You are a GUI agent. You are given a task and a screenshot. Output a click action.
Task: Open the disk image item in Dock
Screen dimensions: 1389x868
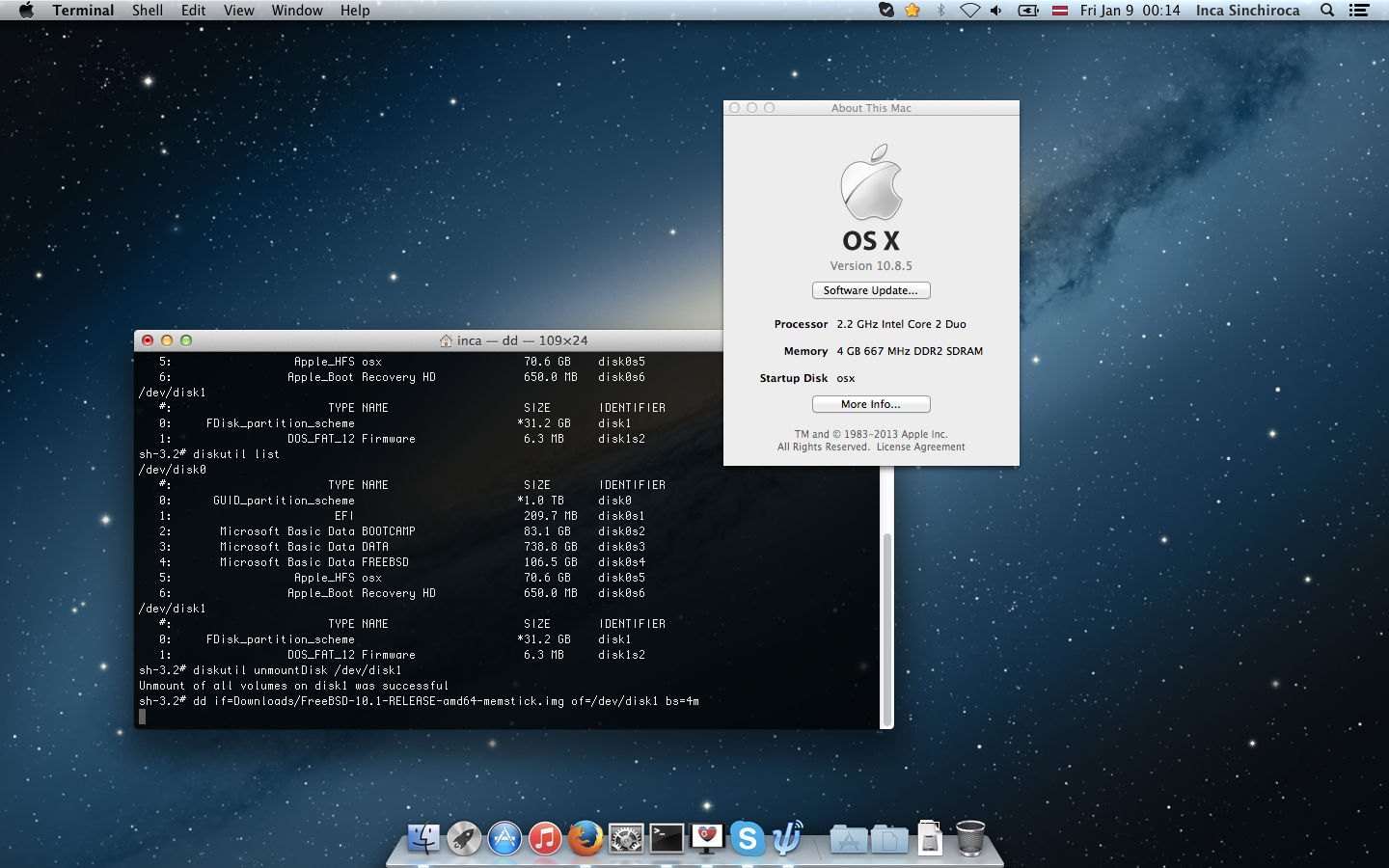[x=930, y=838]
